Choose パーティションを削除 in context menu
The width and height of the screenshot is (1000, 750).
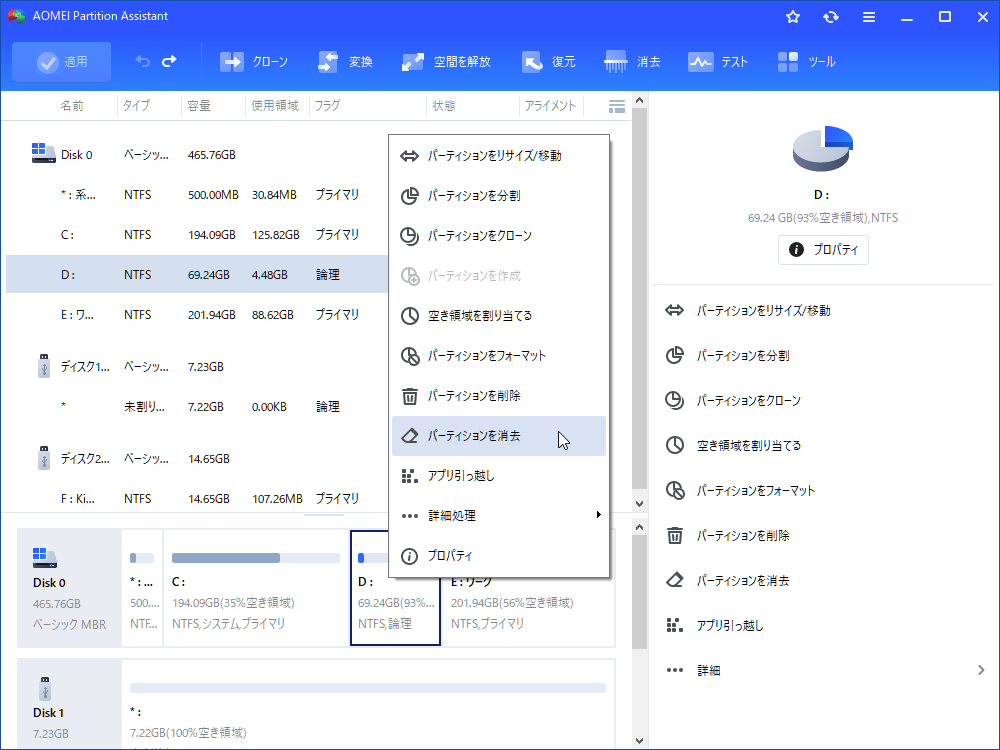499,396
